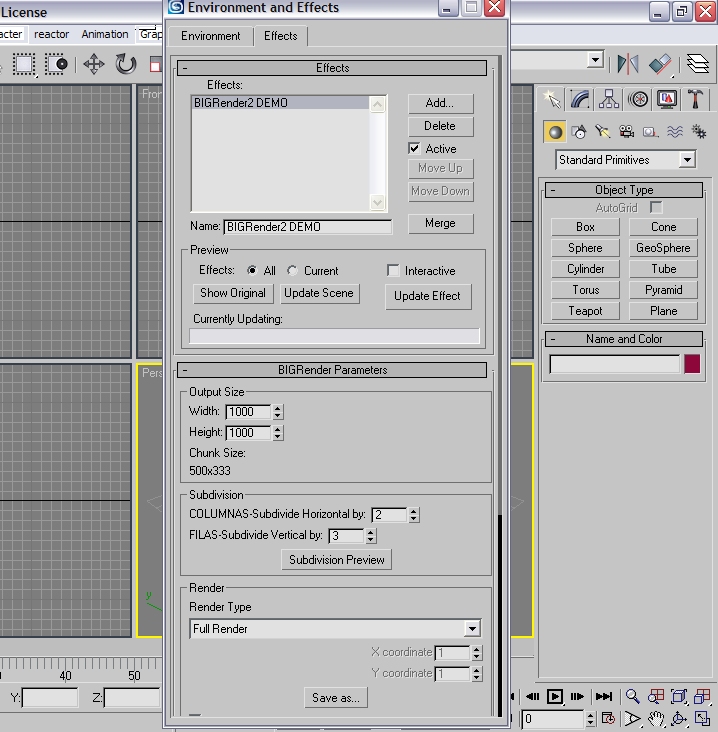Open the main toolbar dropdown arrow
Image resolution: width=718 pixels, height=732 pixels.
tap(595, 60)
